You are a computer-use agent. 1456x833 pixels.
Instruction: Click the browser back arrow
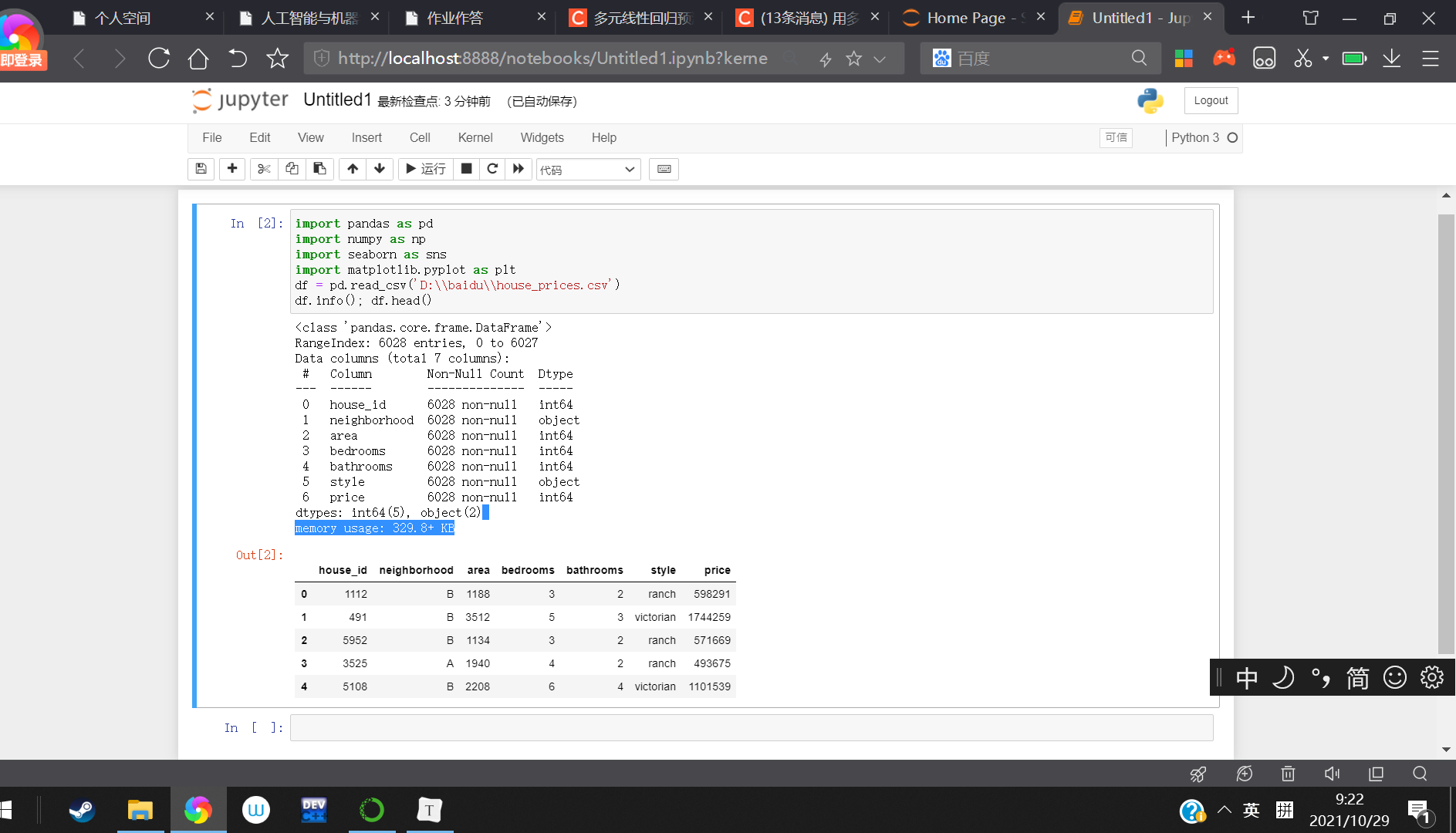coord(79,58)
